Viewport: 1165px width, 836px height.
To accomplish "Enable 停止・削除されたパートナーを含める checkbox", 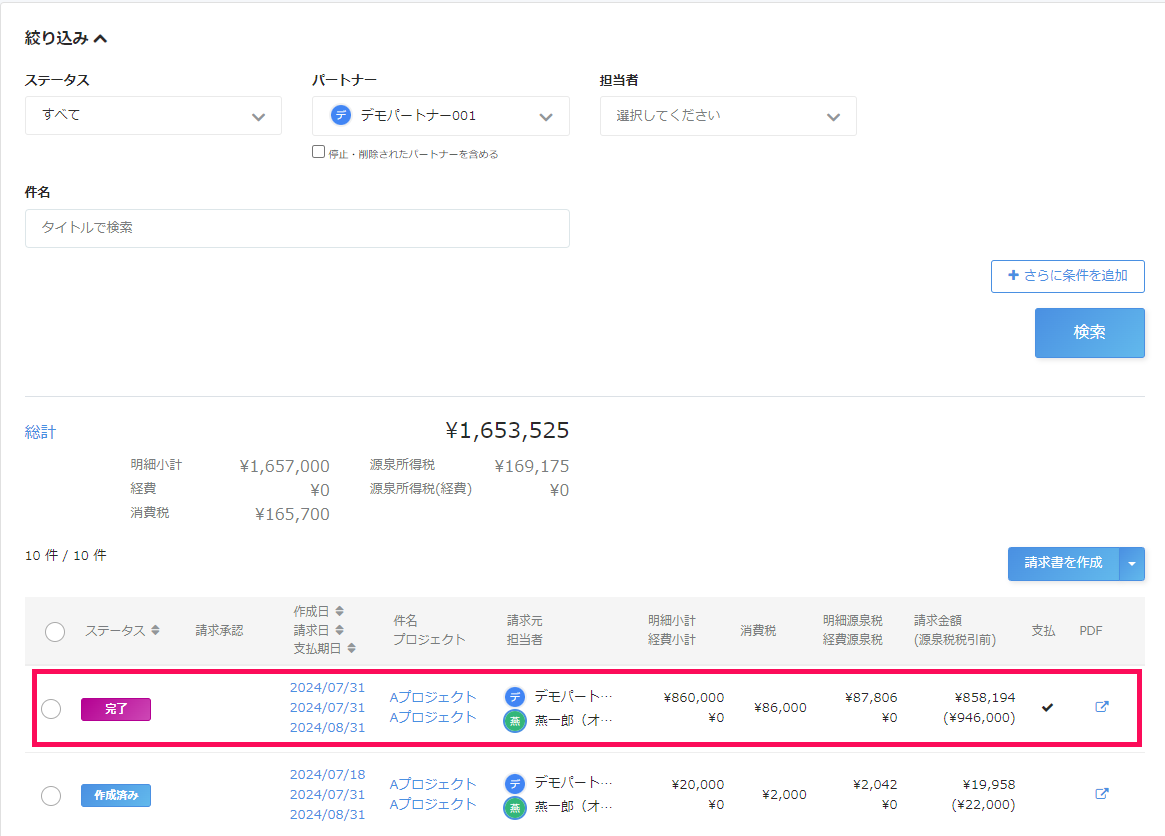I will coord(319,152).
